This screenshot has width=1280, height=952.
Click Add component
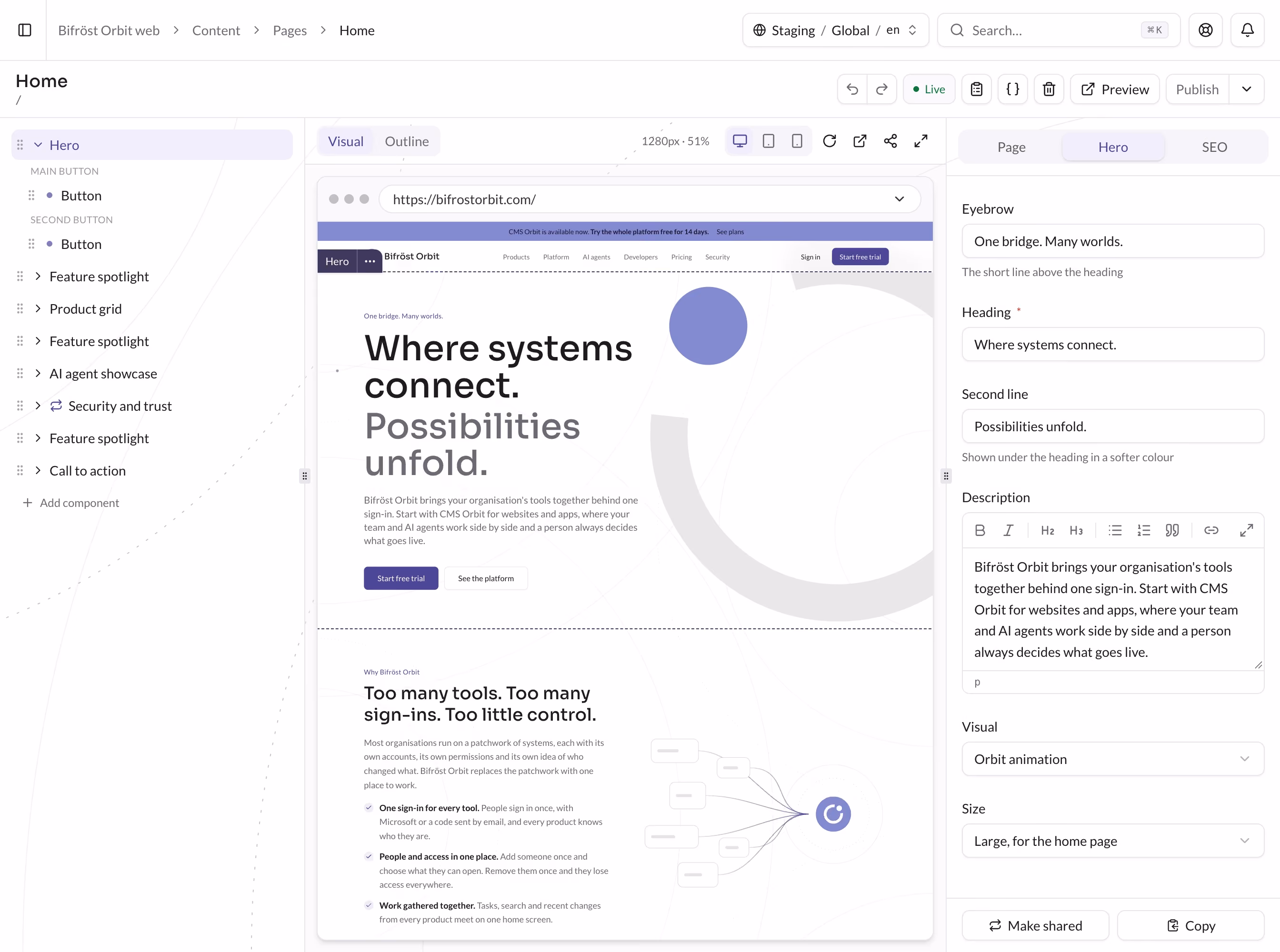pos(71,503)
